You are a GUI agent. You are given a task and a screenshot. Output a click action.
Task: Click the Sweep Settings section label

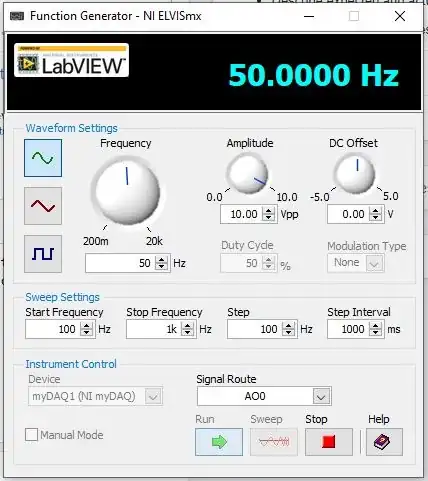coord(62,297)
